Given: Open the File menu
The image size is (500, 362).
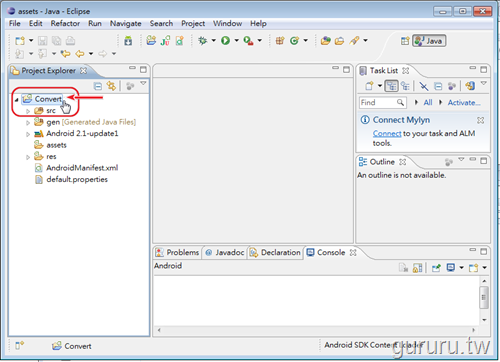Looking at the screenshot, I should tap(15, 24).
